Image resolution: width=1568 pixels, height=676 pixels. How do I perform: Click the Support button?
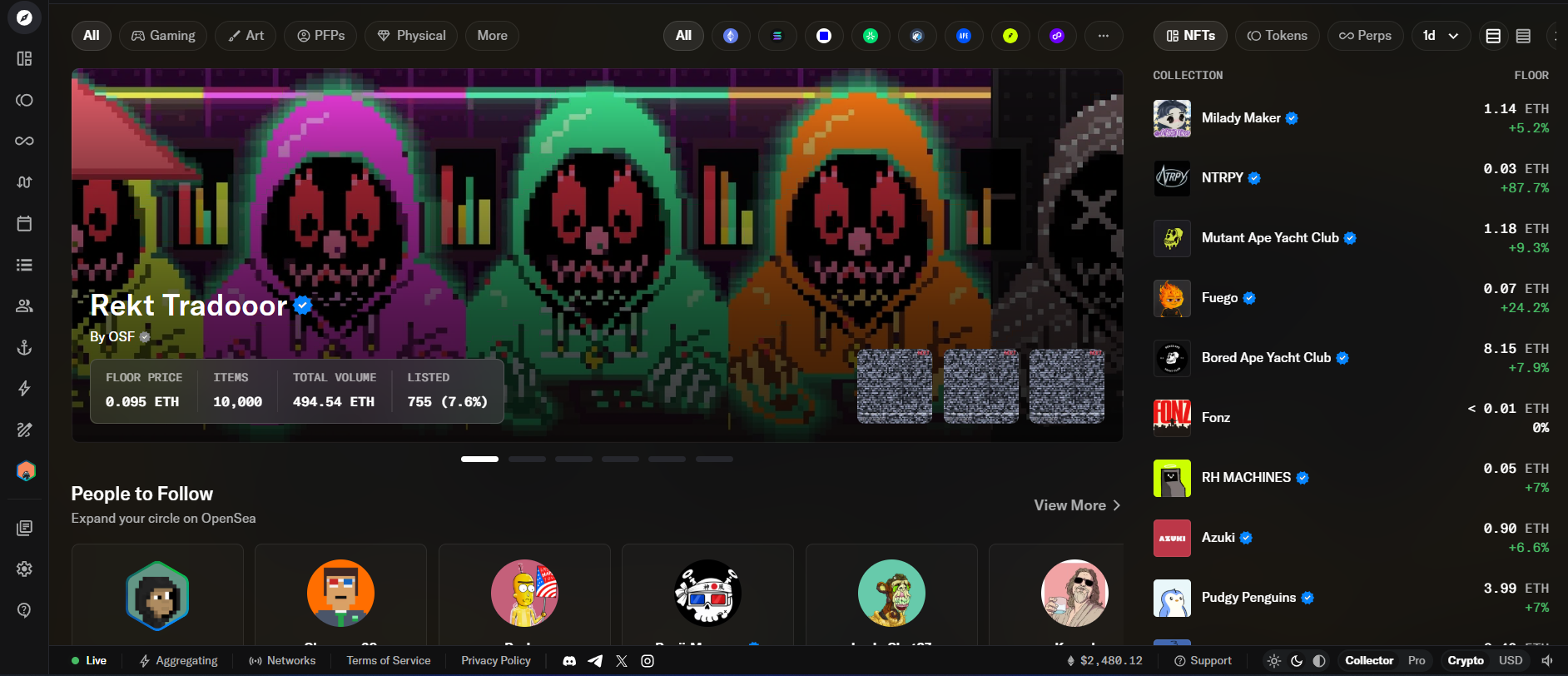1203,661
